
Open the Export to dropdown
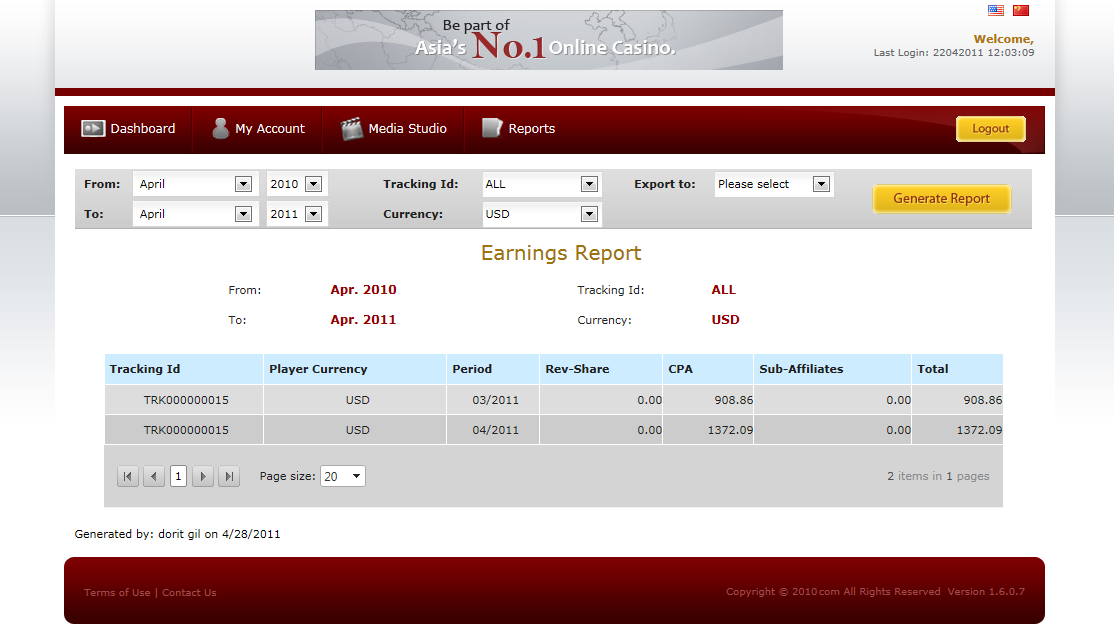click(821, 184)
